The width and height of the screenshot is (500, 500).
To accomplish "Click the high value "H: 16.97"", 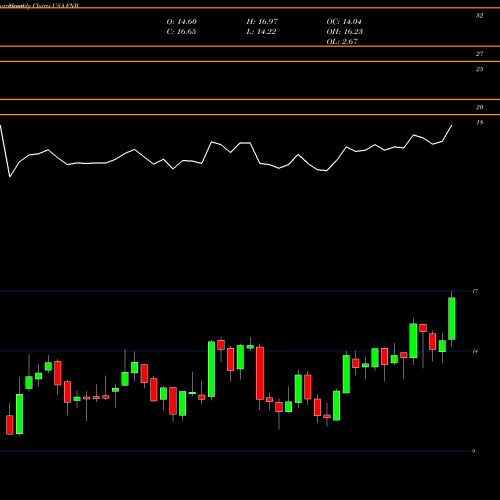I will (262, 22).
